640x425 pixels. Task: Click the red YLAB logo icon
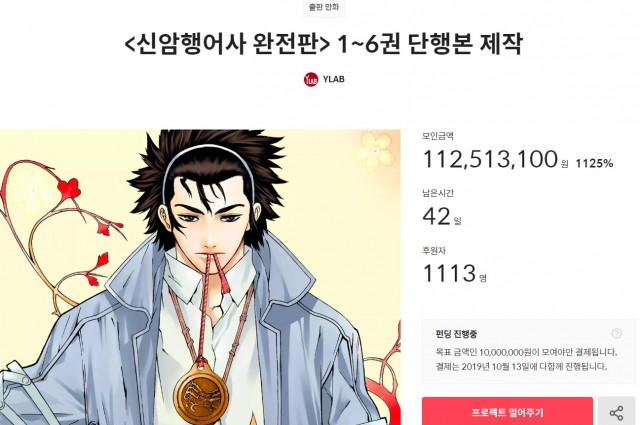tap(311, 79)
